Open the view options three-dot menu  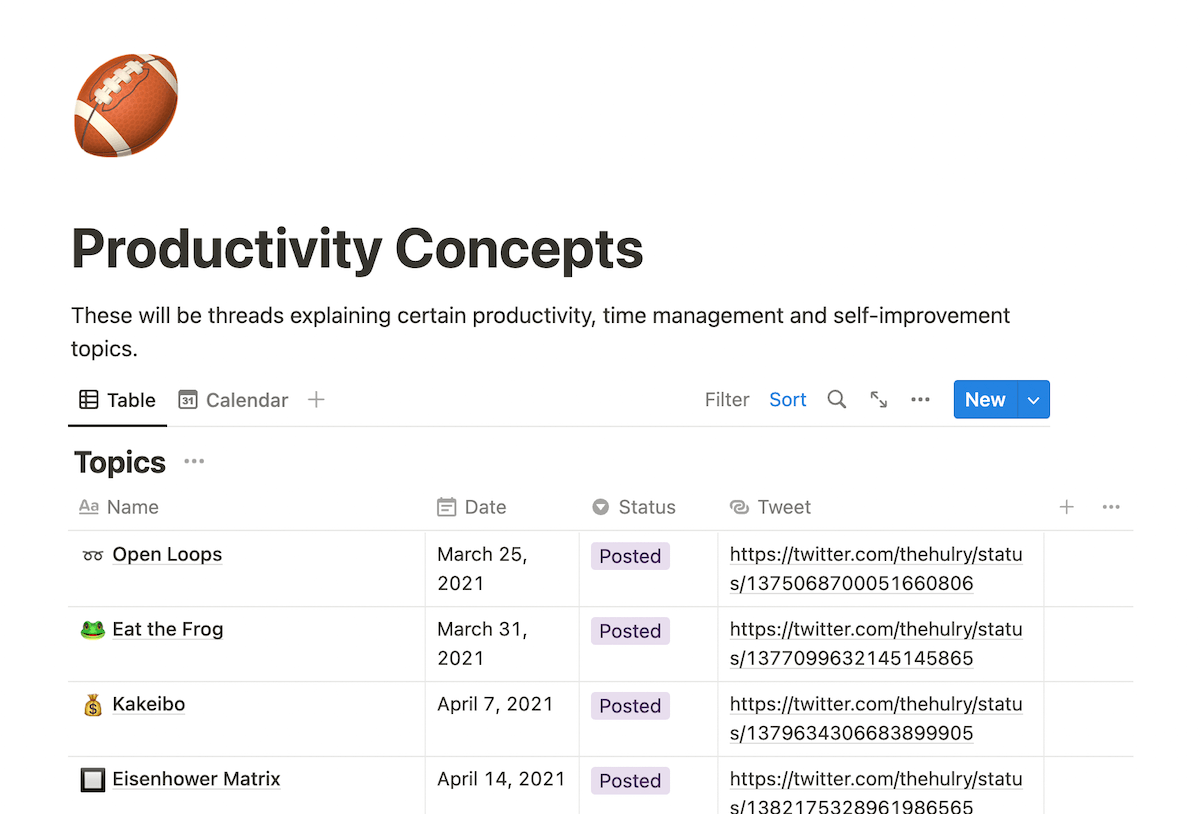(921, 400)
